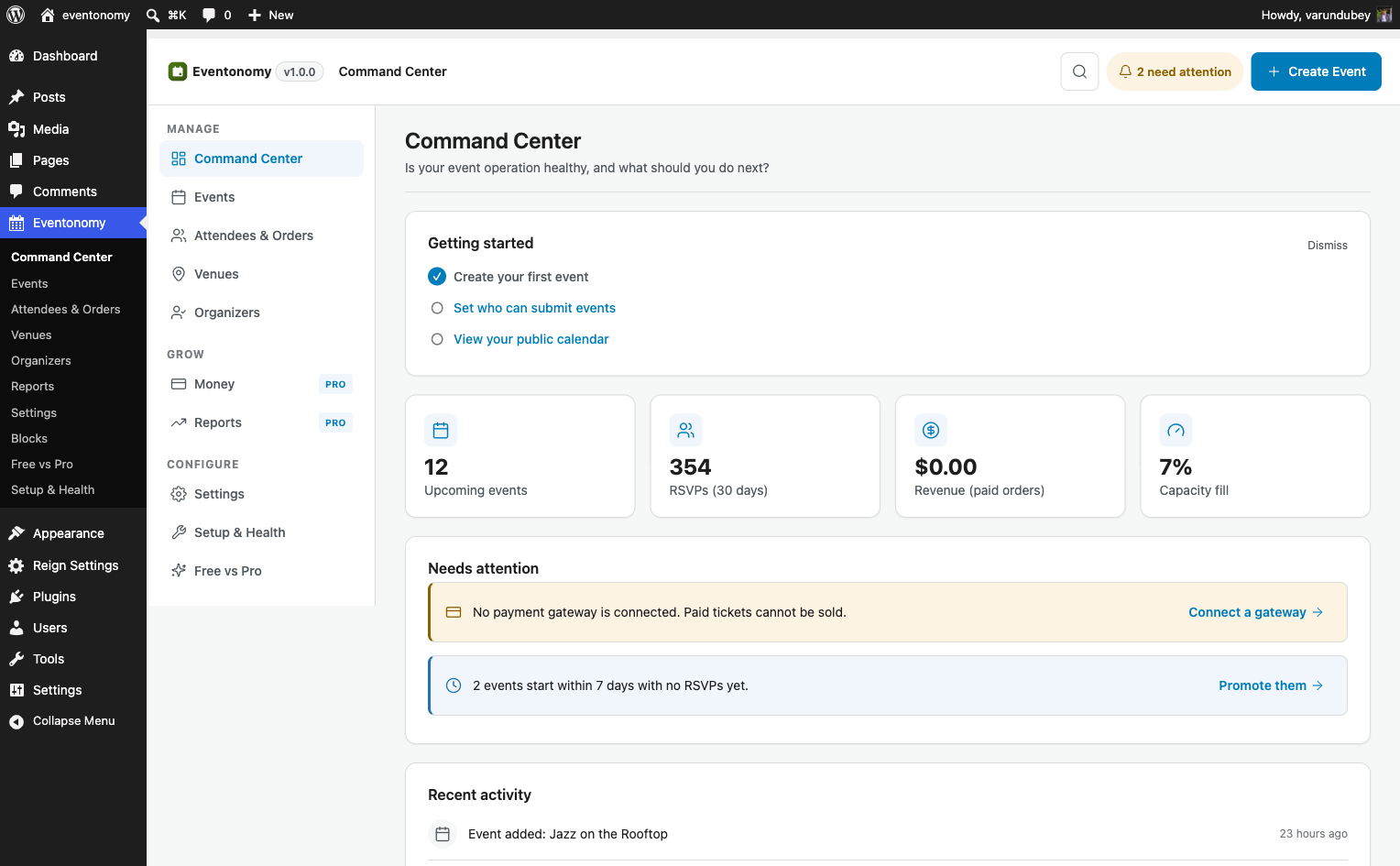Click the Venues map pin icon
The width and height of the screenshot is (1400, 866).
coord(179,274)
